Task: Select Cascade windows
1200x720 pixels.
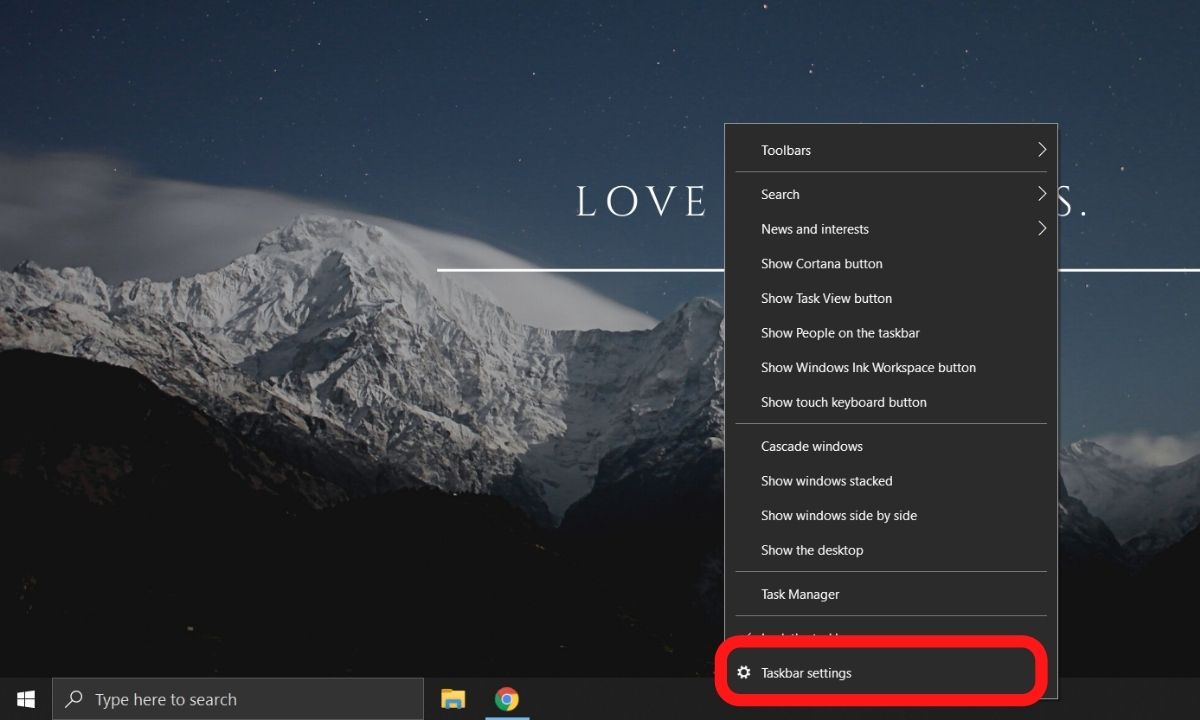Action: coord(811,446)
